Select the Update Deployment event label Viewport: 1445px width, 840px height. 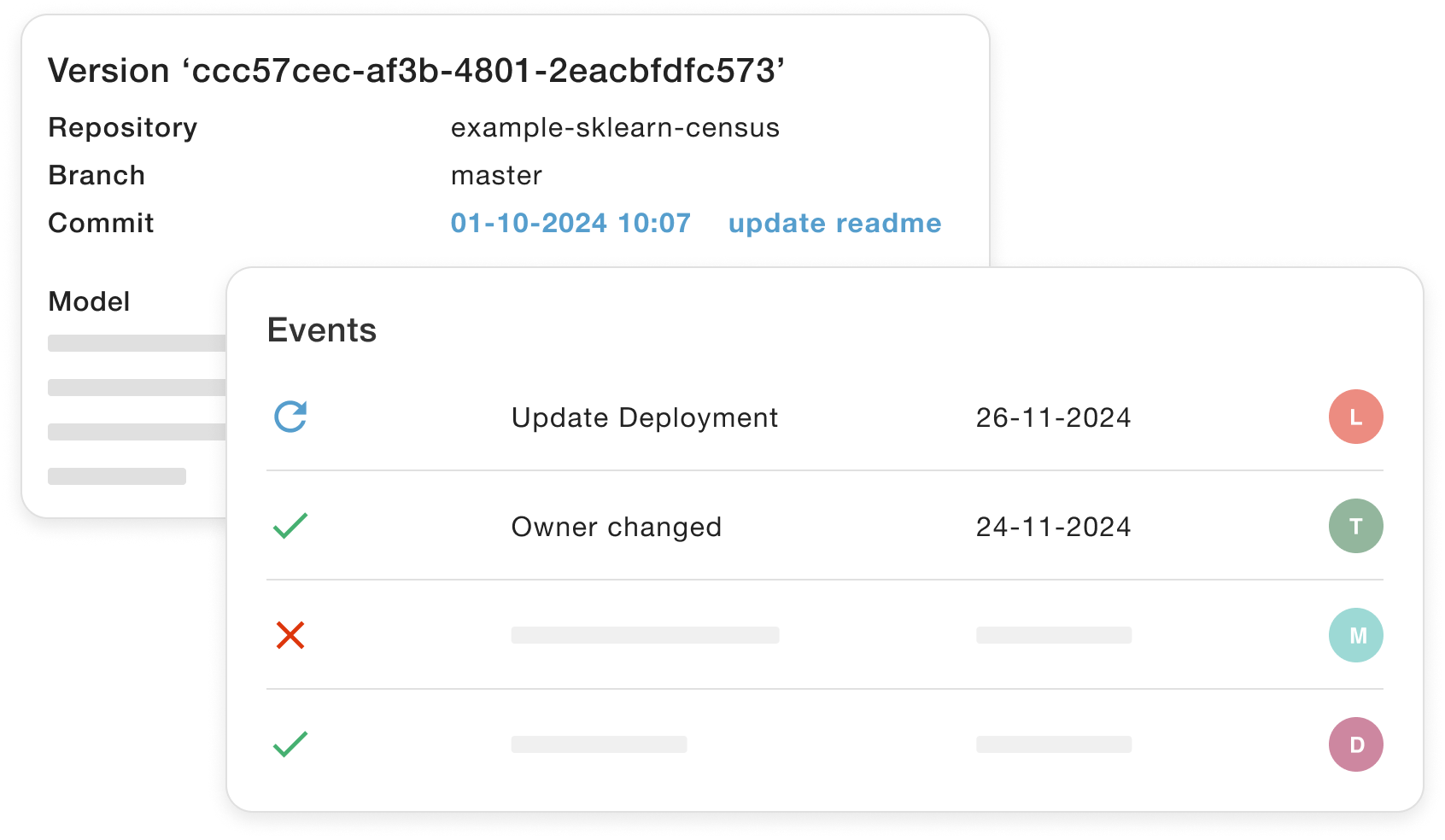coord(645,417)
